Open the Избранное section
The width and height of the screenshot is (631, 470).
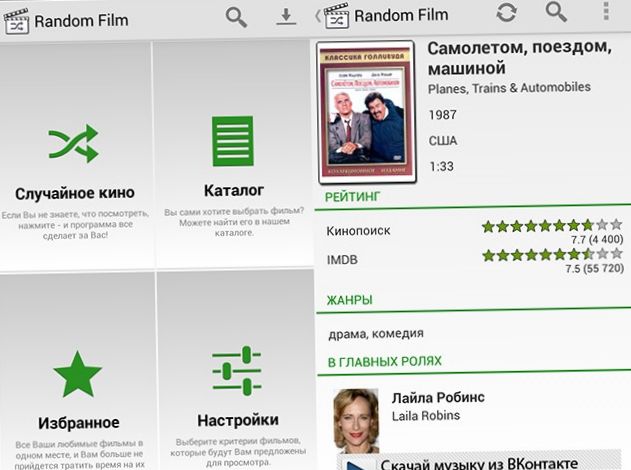(77, 372)
